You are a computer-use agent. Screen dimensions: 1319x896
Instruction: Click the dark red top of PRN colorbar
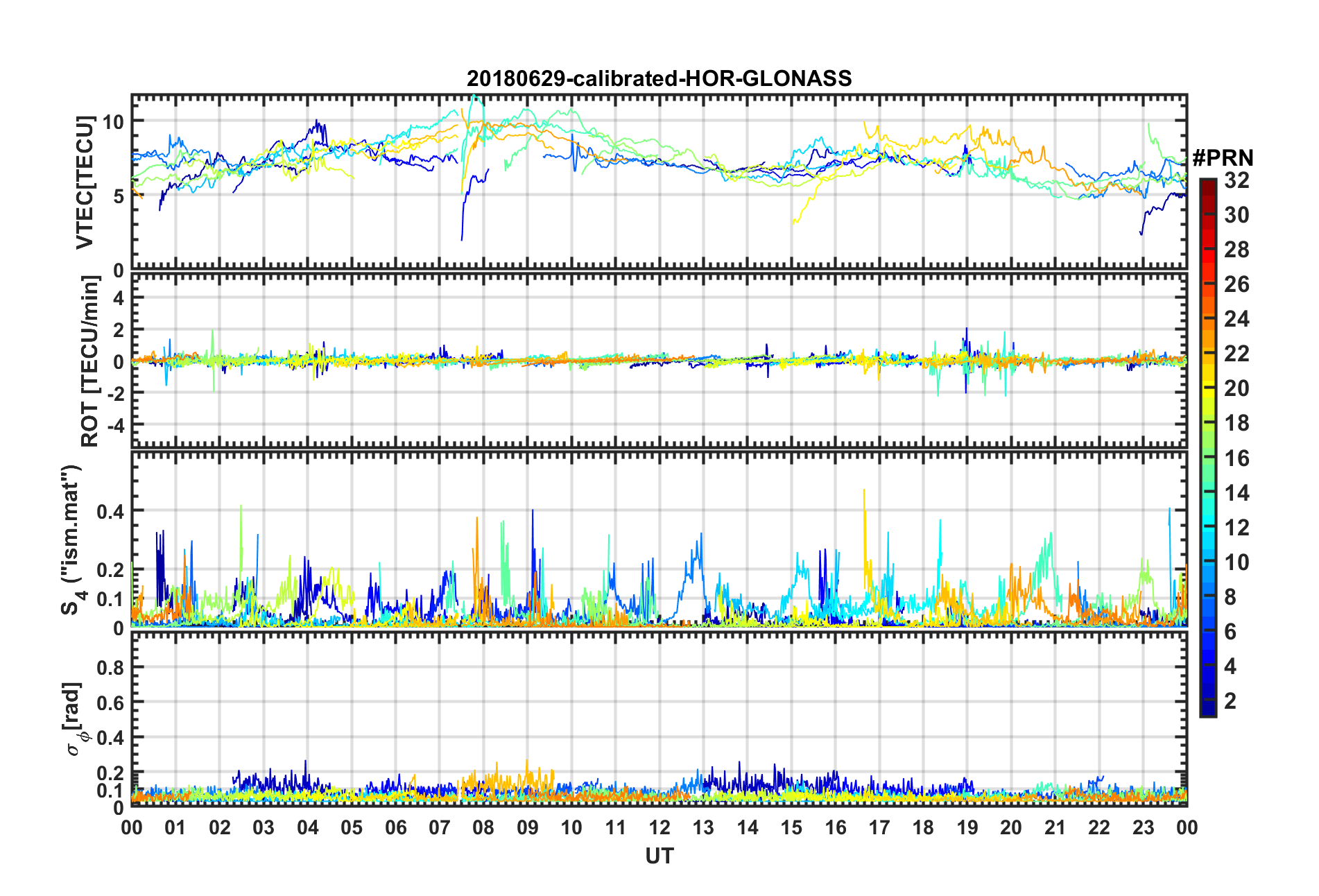(x=1208, y=184)
